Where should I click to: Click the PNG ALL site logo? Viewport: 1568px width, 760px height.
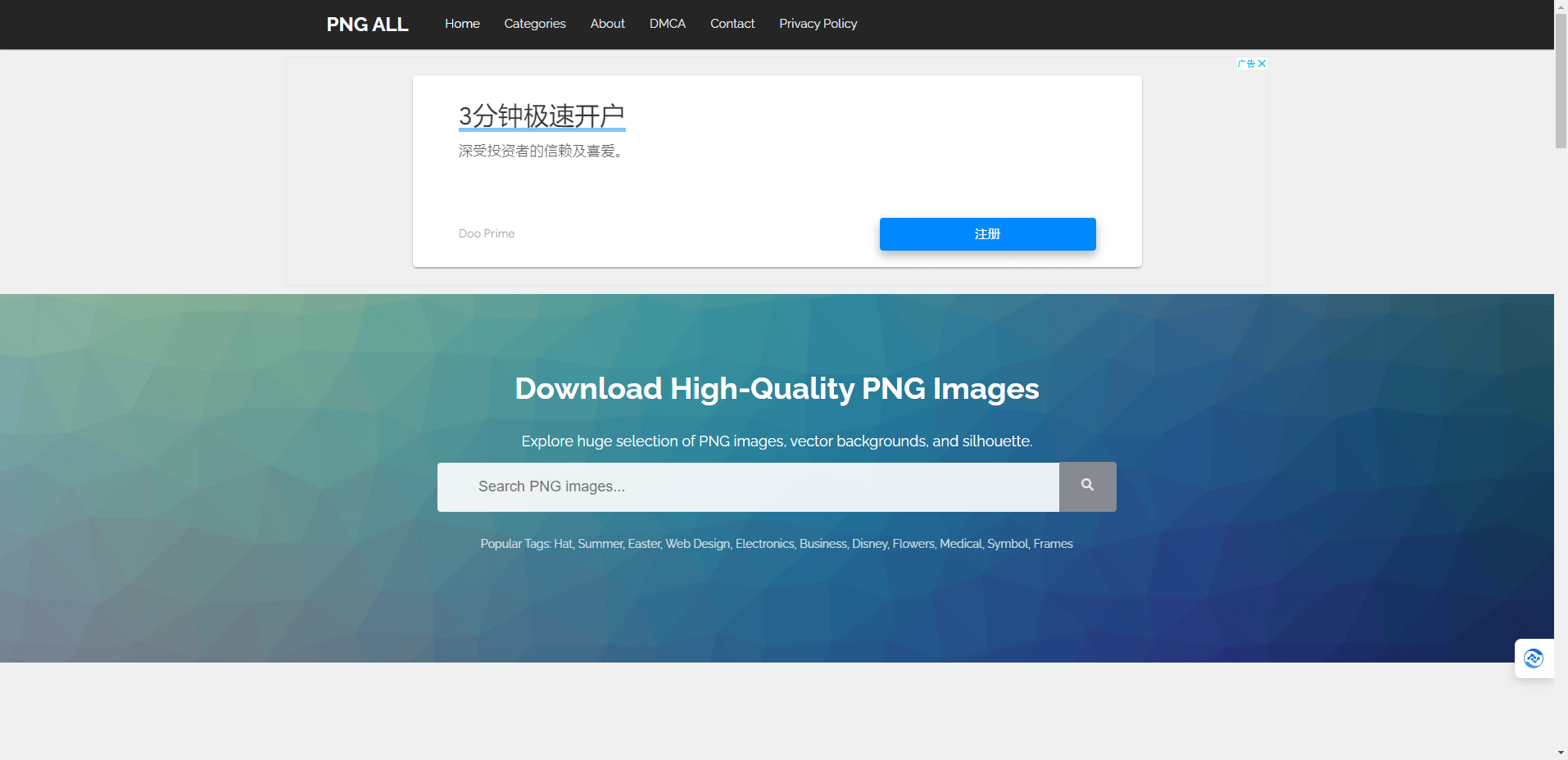click(366, 24)
